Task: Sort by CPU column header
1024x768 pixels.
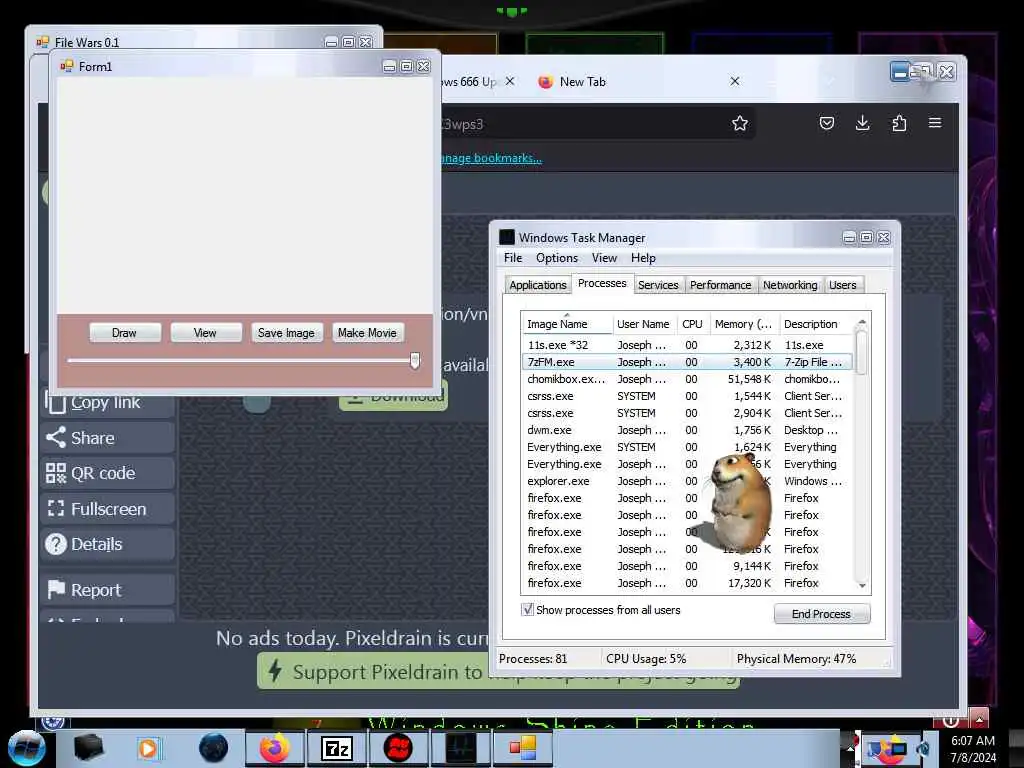Action: (692, 324)
